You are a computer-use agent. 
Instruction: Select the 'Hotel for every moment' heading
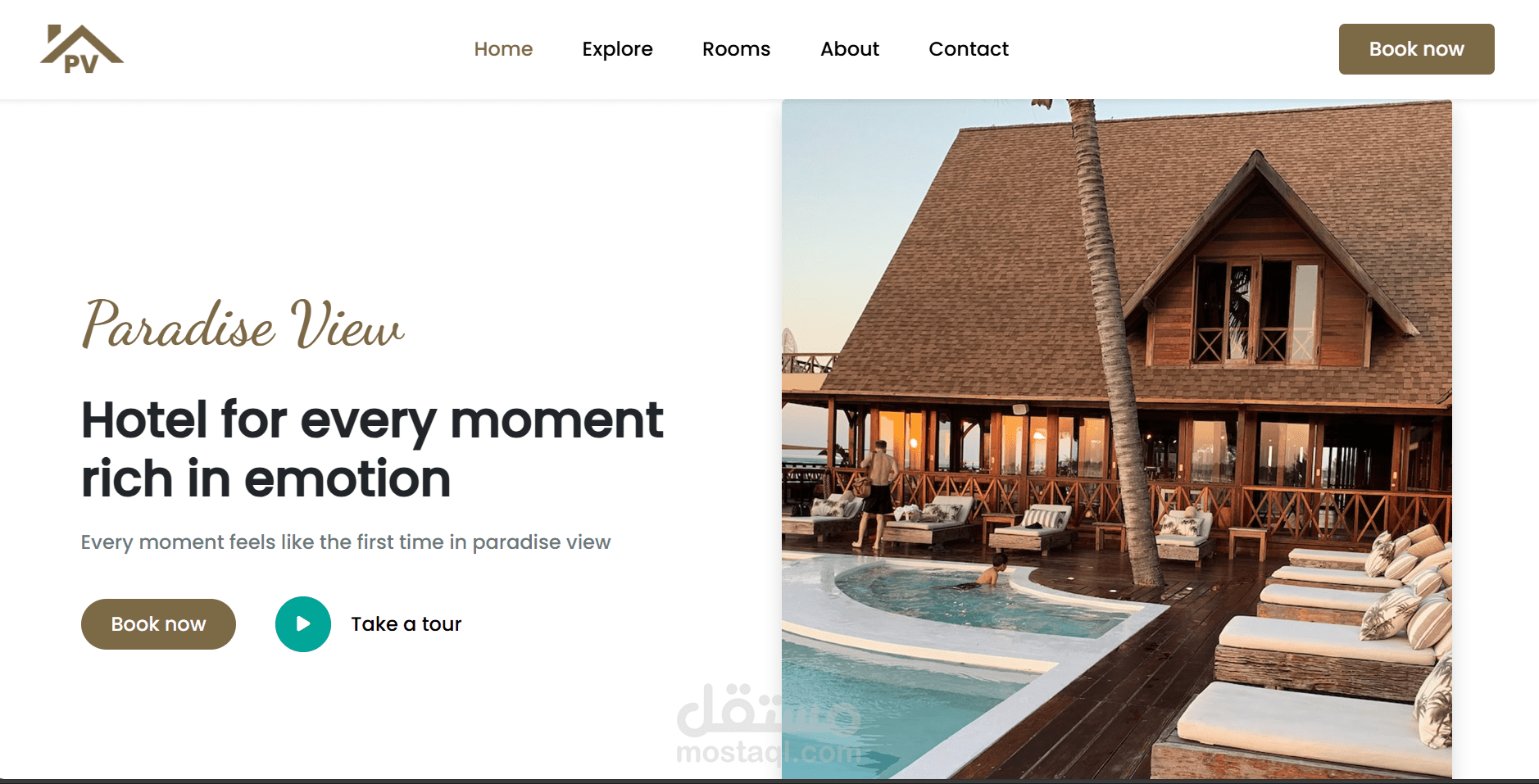click(x=372, y=448)
